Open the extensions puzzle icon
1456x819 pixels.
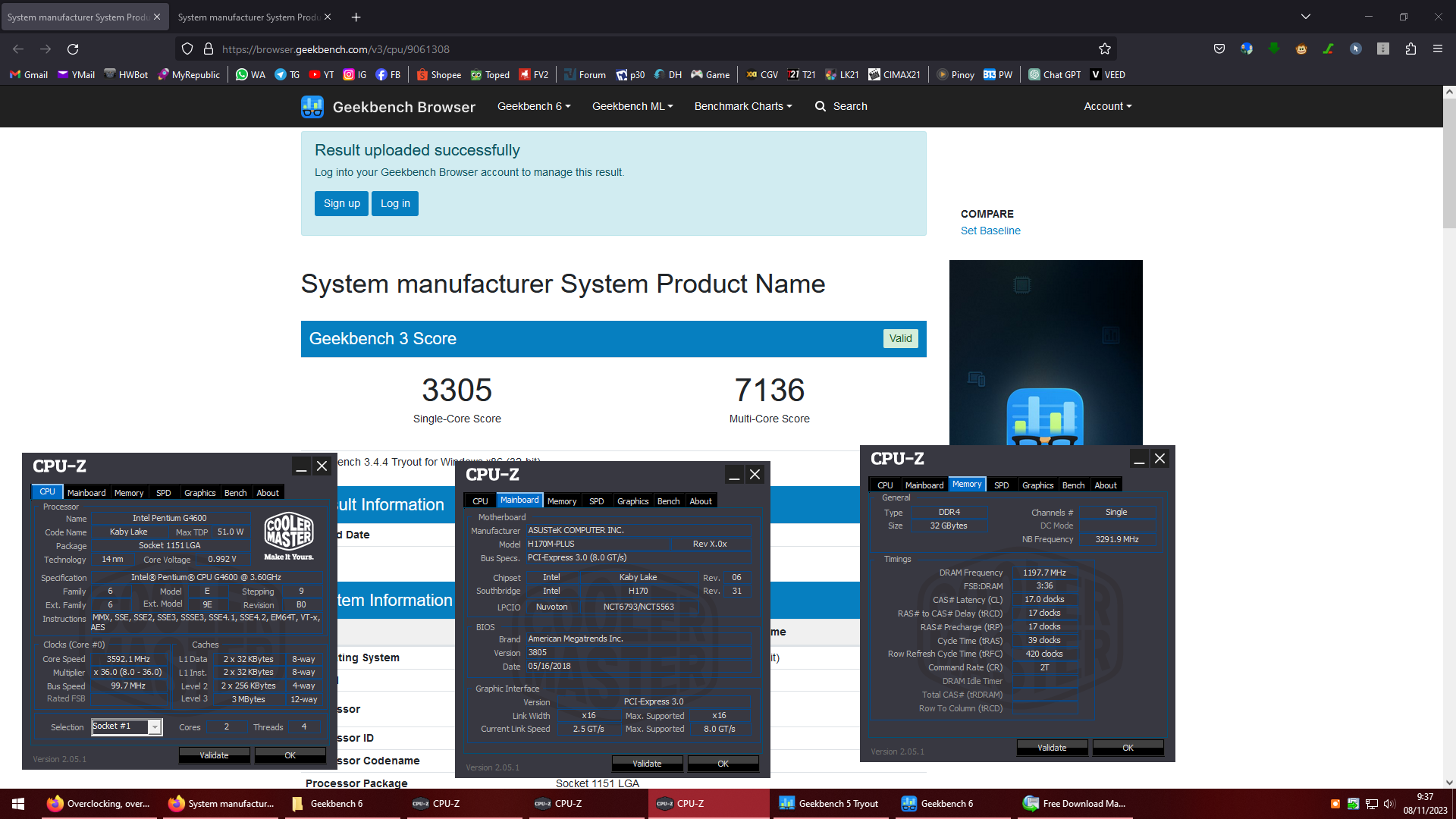[1410, 49]
